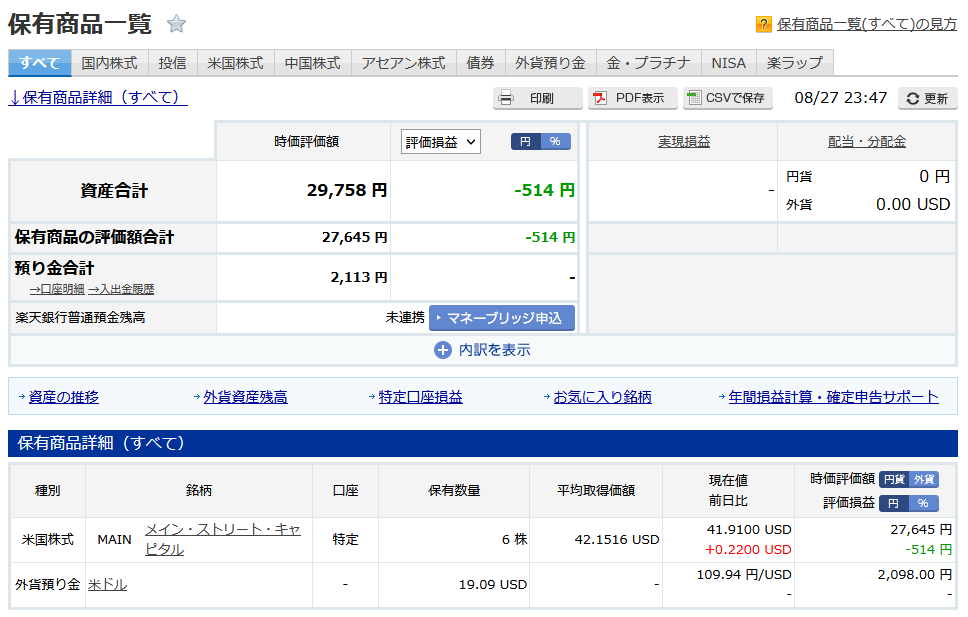Click the マネーブリッジ申込 button
This screenshot has height=617, width=968.
coord(502,318)
